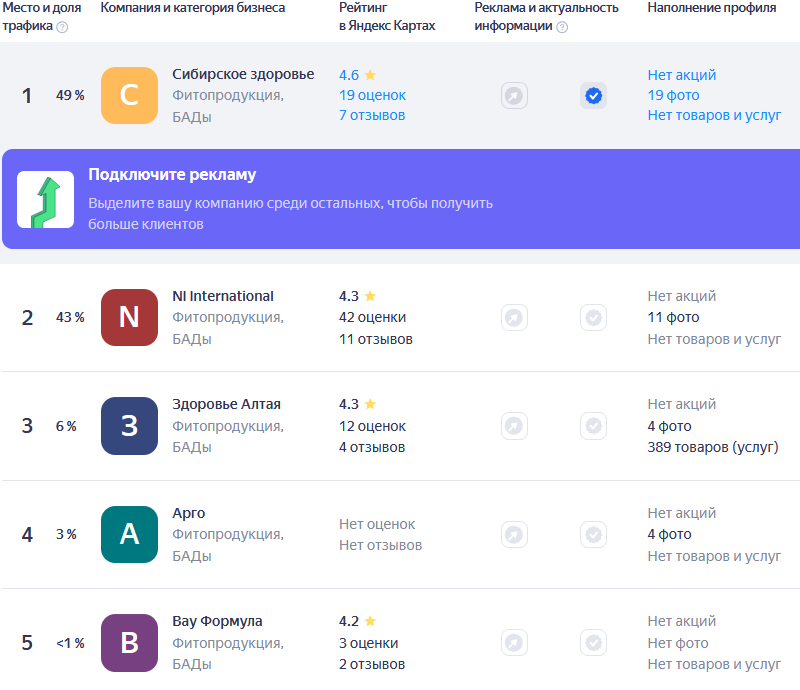800x690 pixels.
Task: Click the purple 'B' logo of Вау Формула
Action: click(129, 643)
